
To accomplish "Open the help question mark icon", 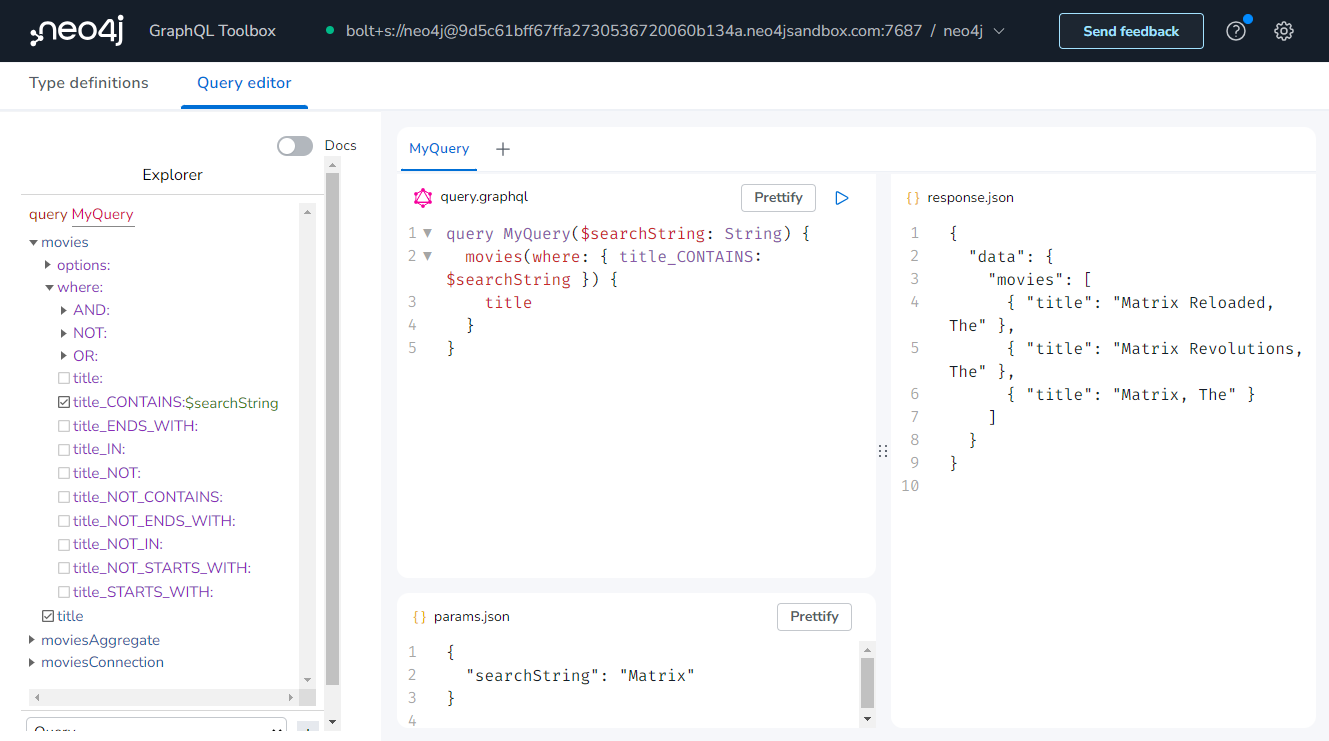I will click(x=1236, y=31).
